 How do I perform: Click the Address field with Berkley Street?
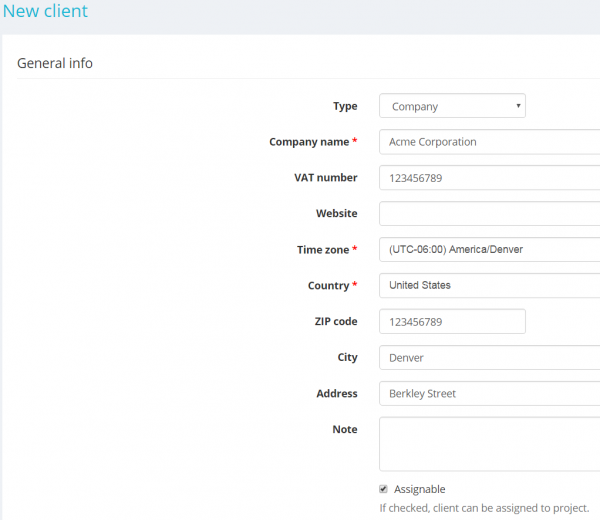click(488, 394)
